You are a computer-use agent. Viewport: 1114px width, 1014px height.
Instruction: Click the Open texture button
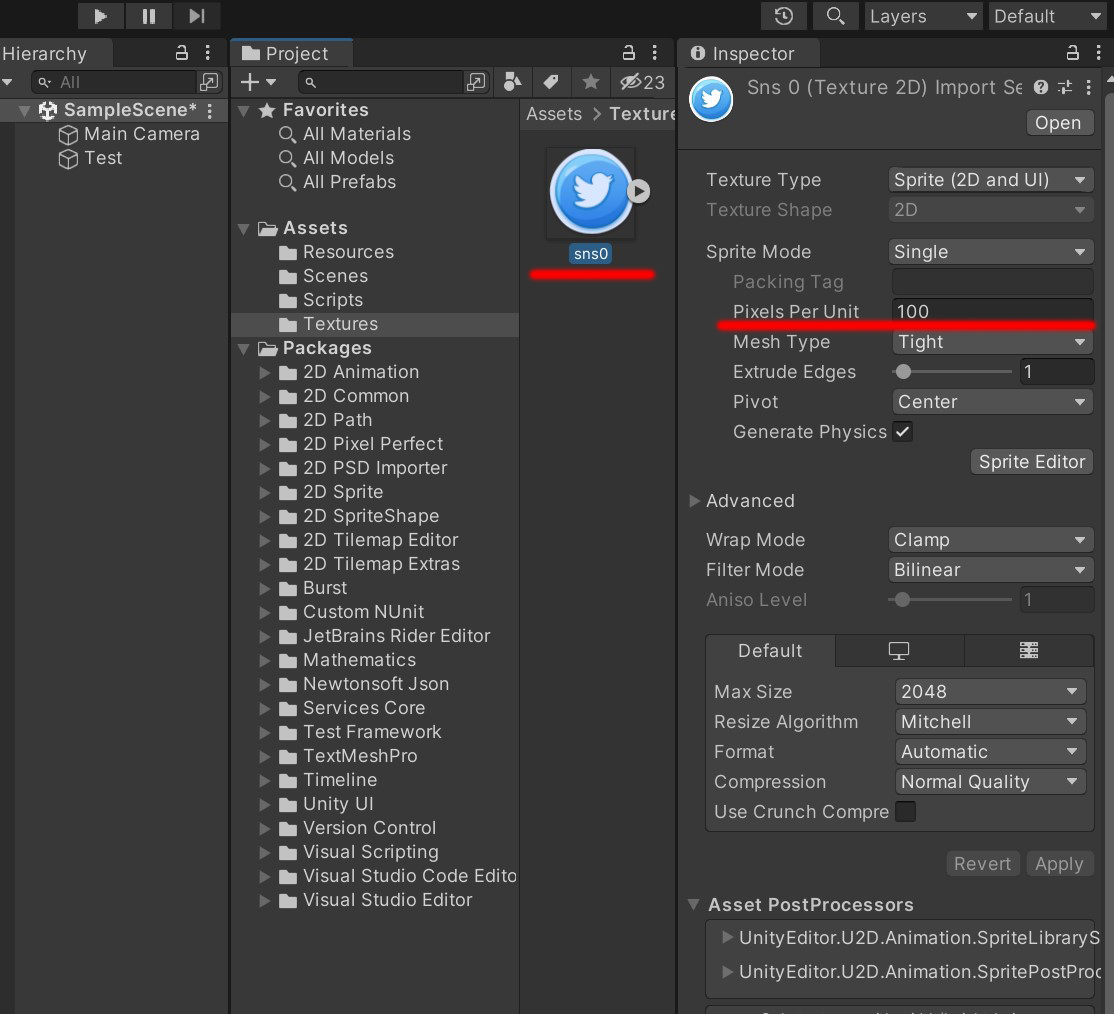pos(1059,123)
